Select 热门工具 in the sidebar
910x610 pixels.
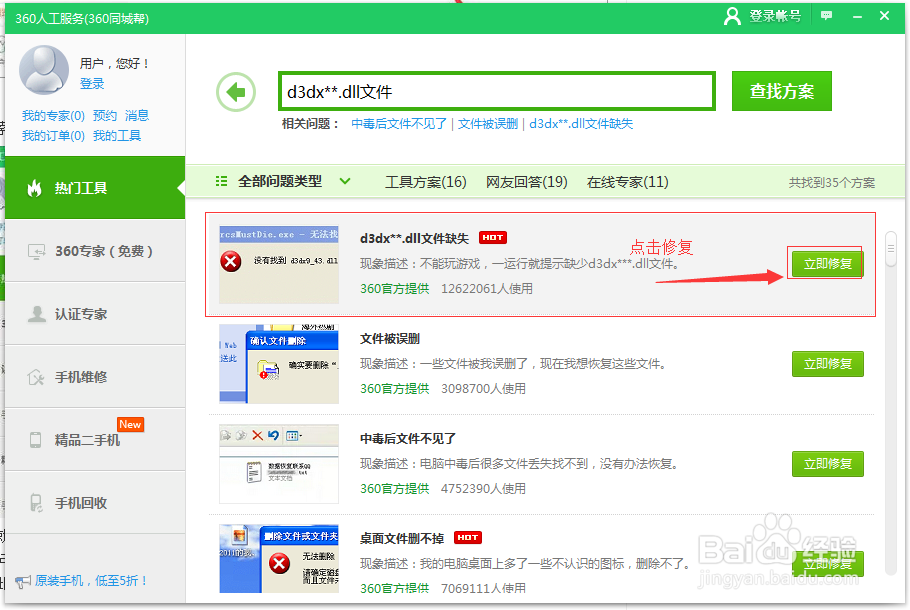(95, 187)
